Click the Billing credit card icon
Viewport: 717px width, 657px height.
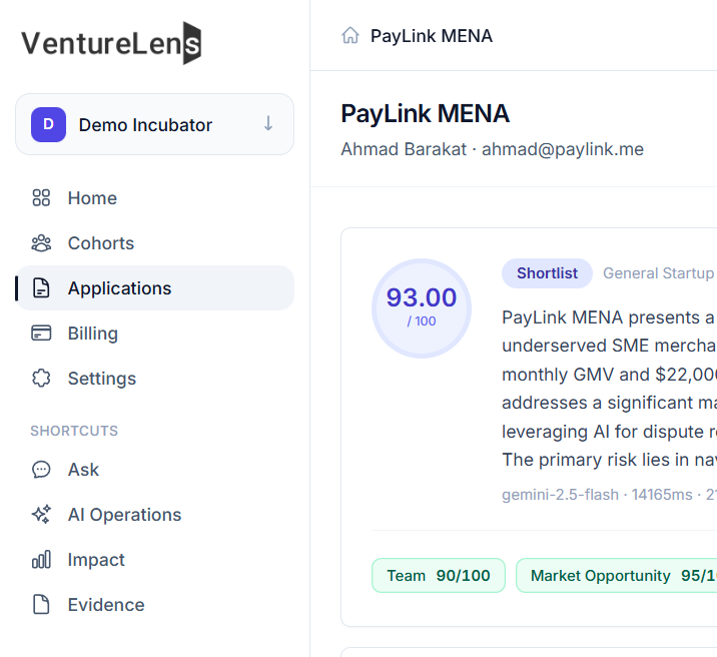[41, 333]
